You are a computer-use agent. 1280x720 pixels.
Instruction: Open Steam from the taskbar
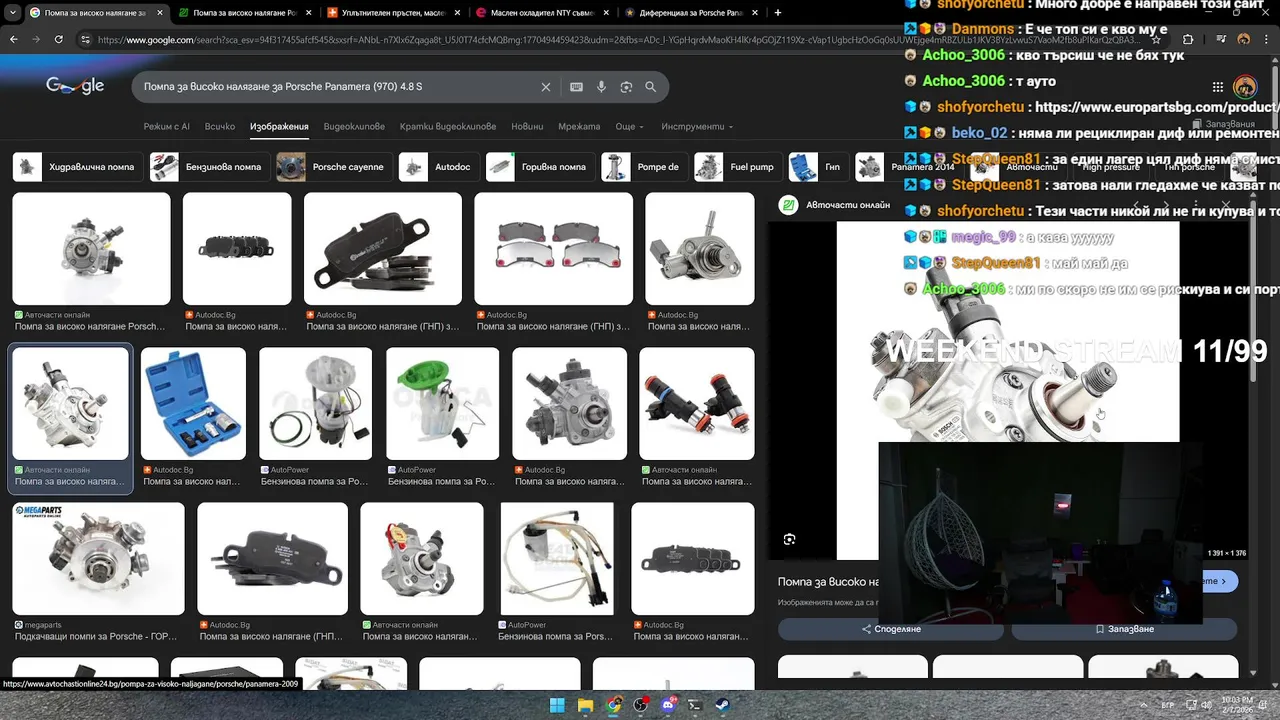tap(724, 705)
